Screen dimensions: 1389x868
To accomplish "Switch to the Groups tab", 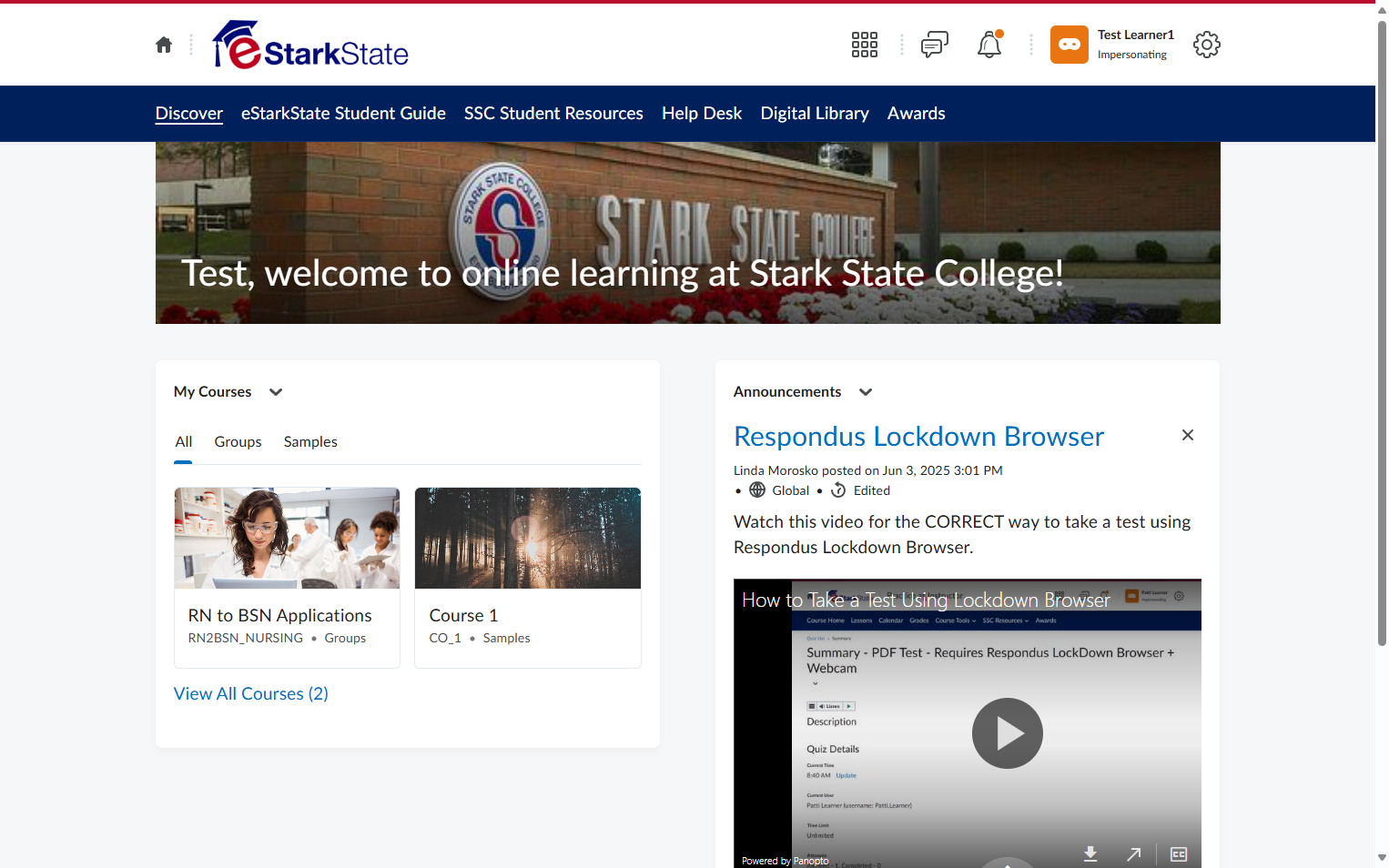I will (x=238, y=441).
